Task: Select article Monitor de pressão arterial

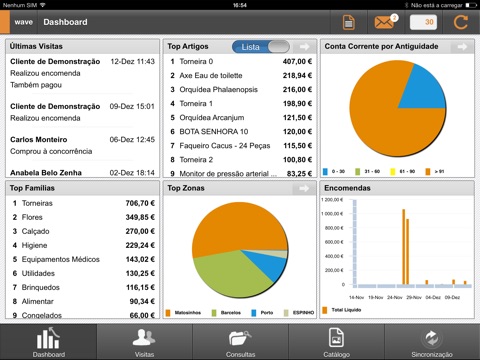Action: point(240,172)
